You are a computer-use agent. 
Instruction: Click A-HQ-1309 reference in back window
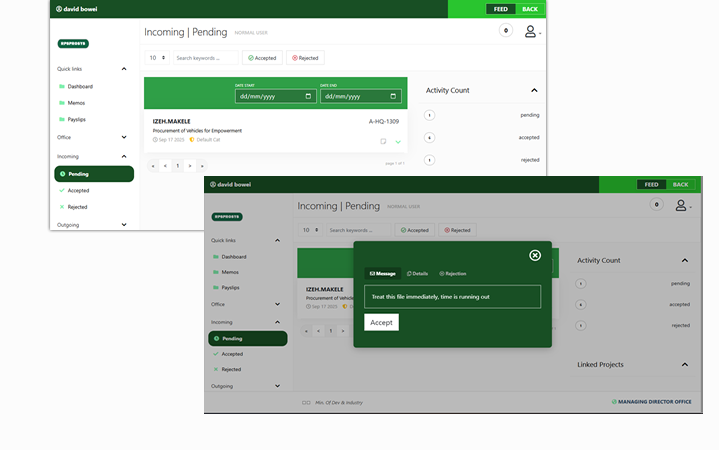[x=384, y=122]
